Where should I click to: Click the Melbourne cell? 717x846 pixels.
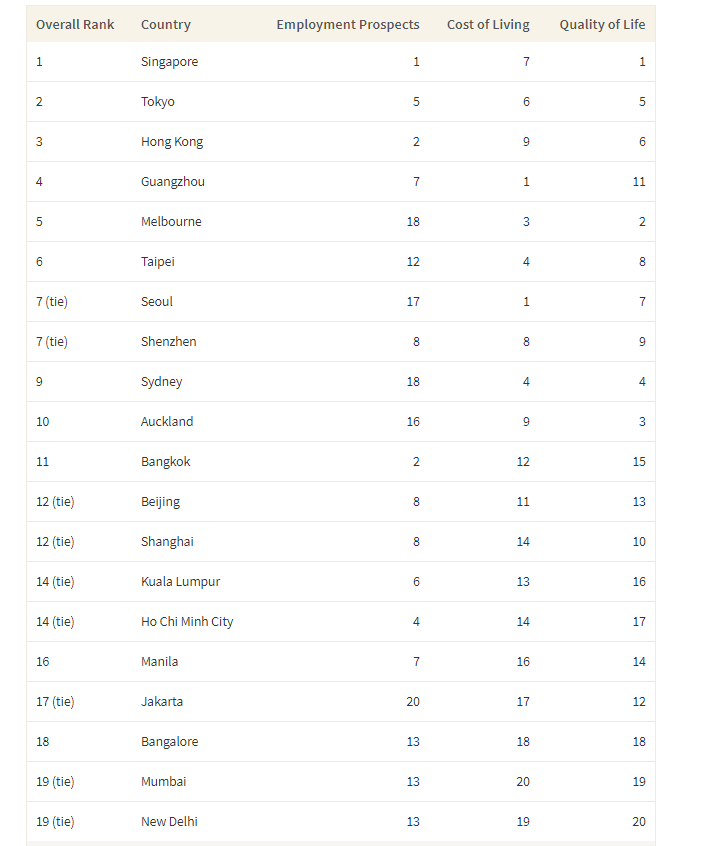tap(171, 222)
